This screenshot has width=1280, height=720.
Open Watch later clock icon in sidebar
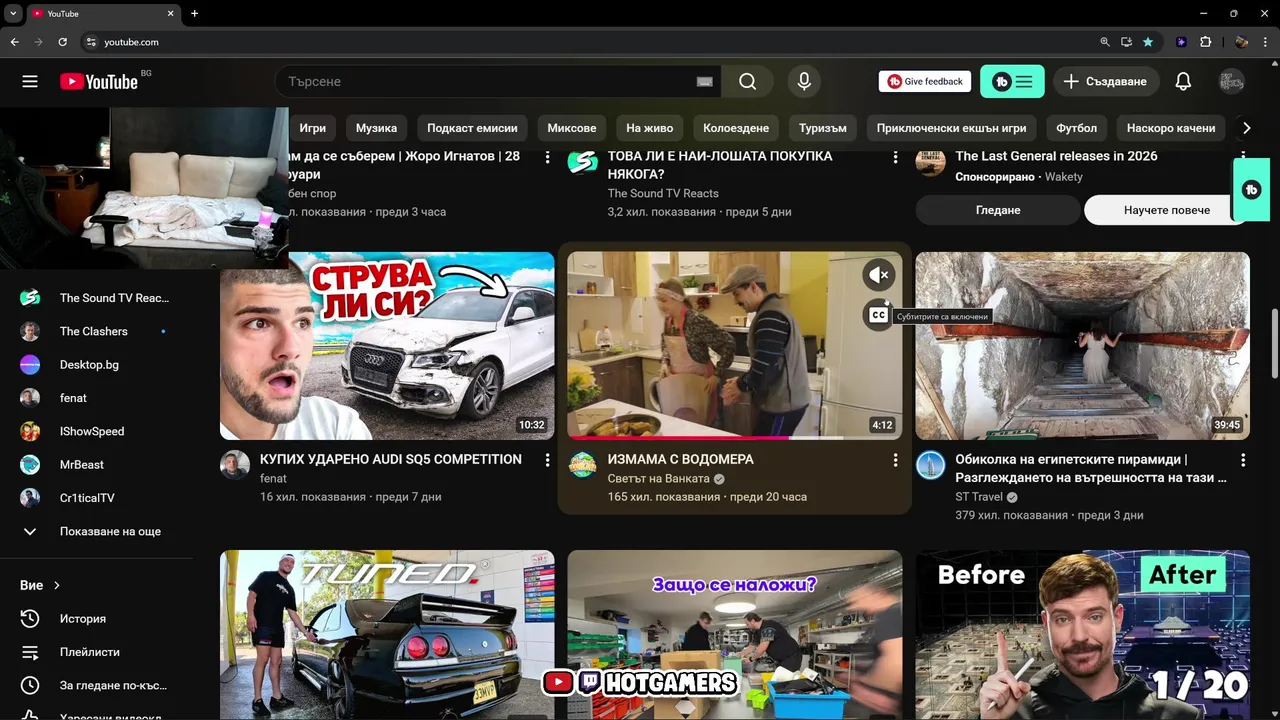pos(30,685)
